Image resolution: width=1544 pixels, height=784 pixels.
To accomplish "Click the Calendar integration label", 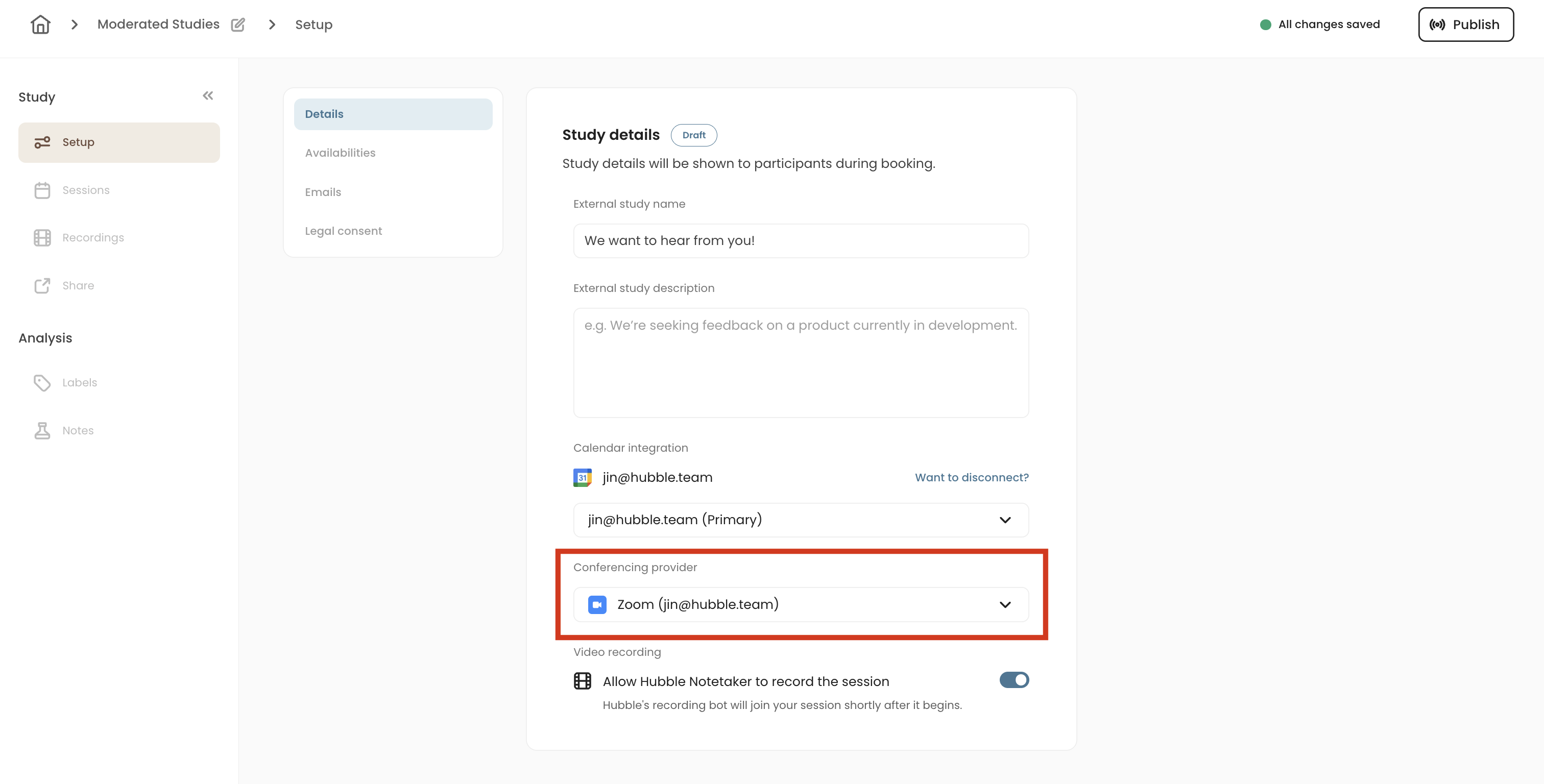I will tap(631, 448).
